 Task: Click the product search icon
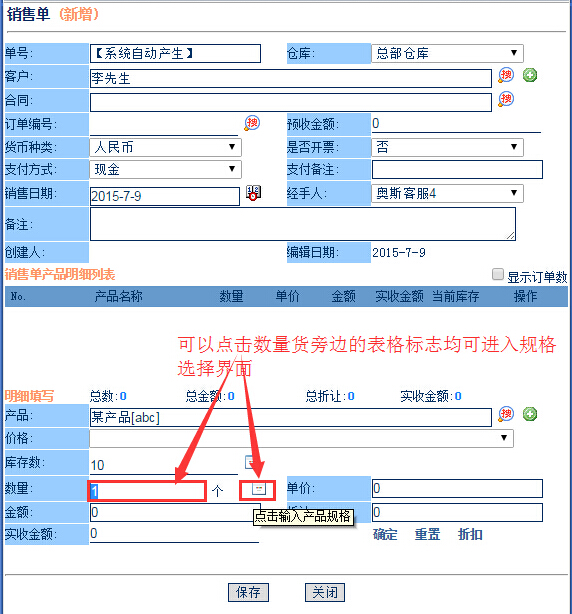coord(506,414)
